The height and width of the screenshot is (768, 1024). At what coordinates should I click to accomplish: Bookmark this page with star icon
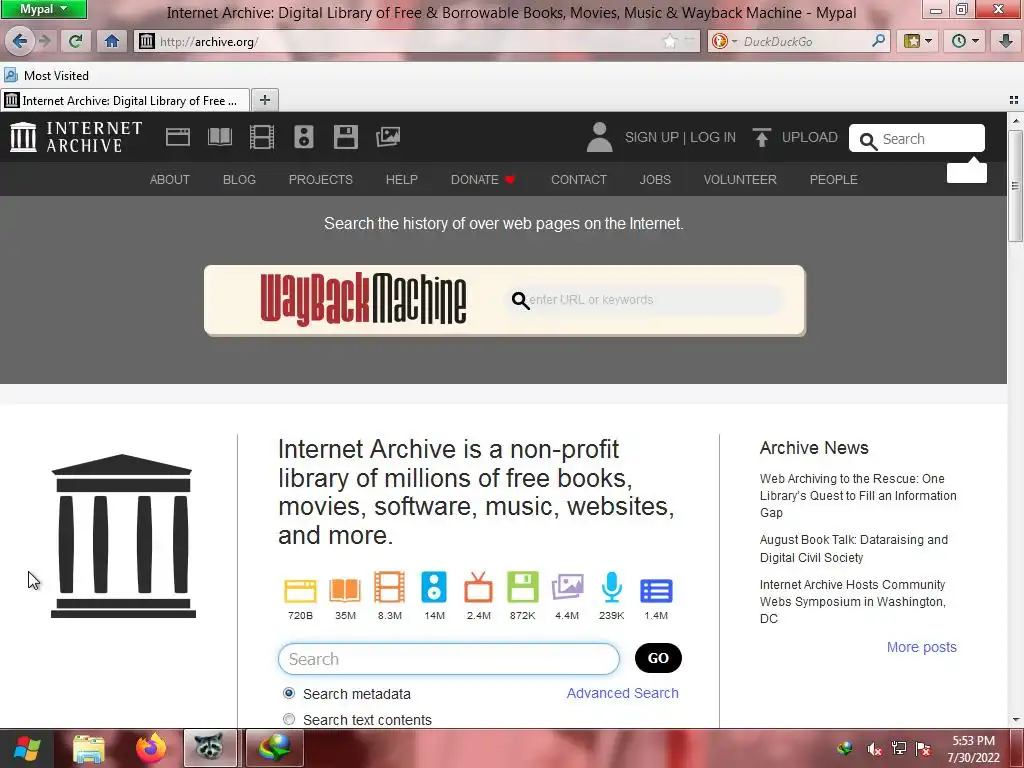point(670,42)
